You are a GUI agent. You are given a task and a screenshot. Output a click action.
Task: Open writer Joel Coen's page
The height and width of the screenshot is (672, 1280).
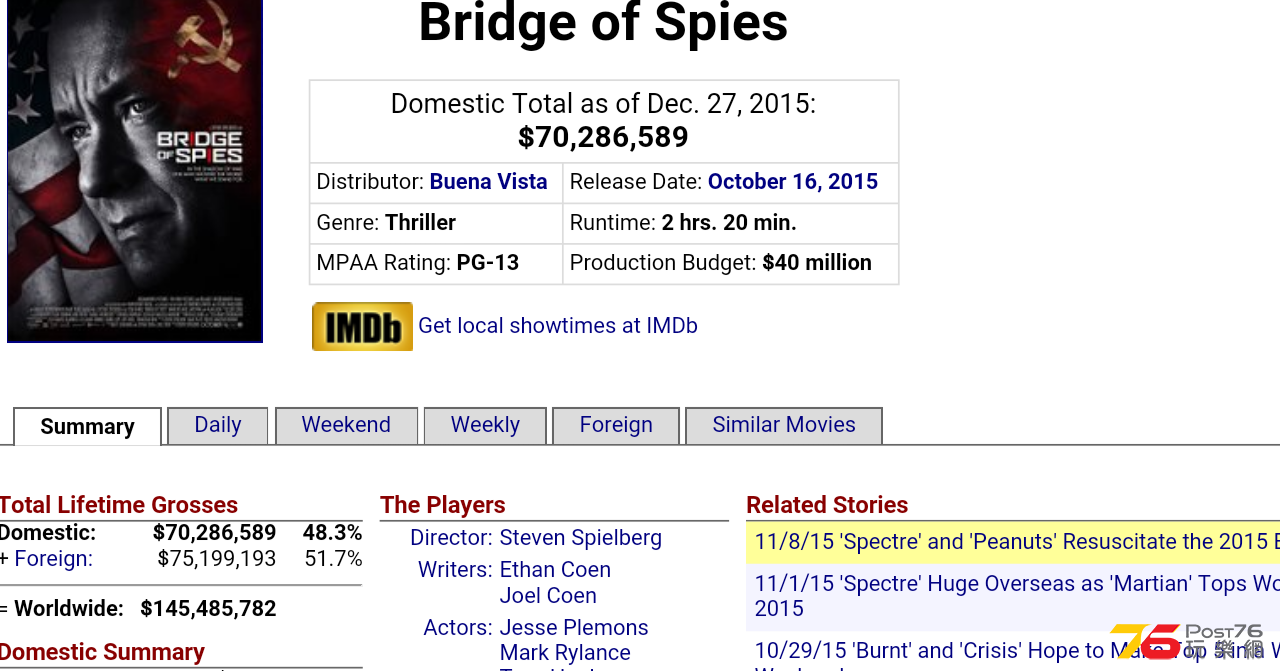tap(548, 596)
